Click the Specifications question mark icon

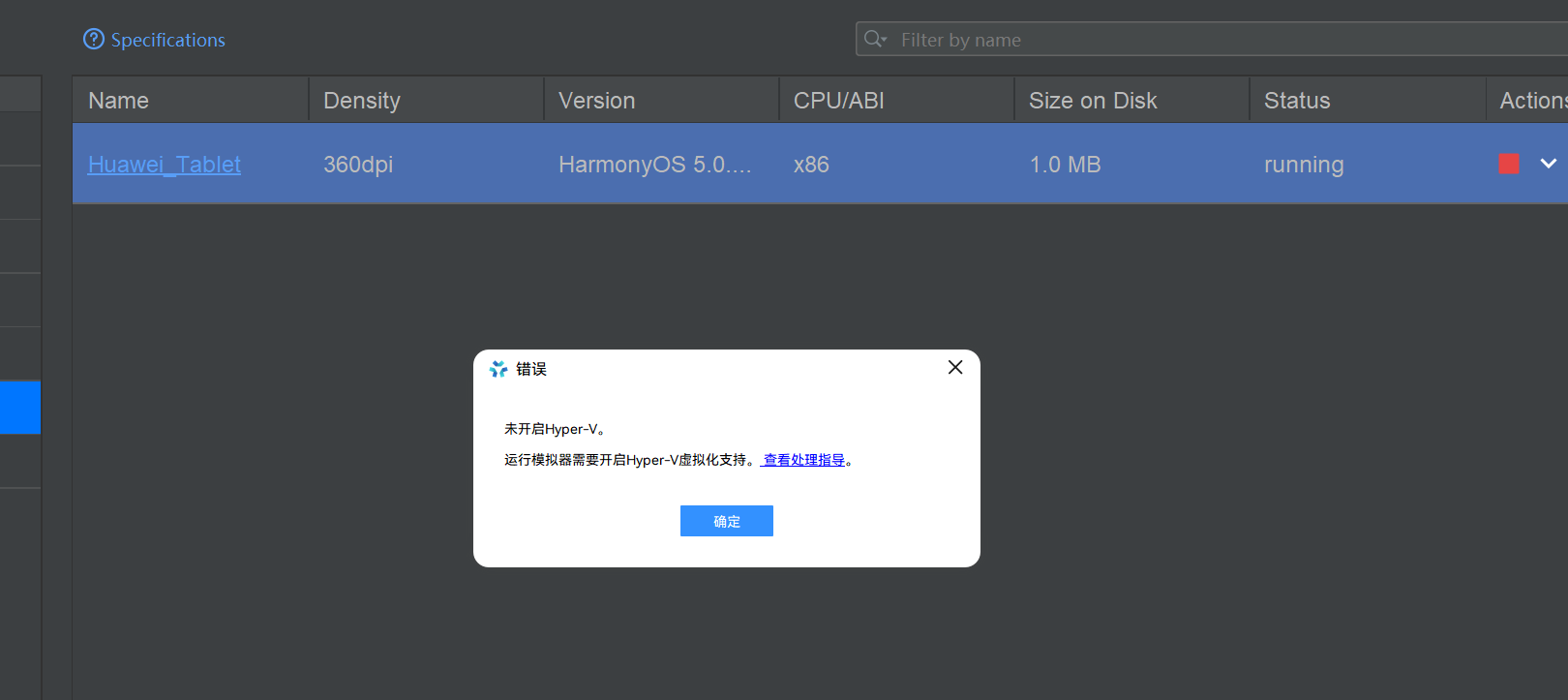(x=94, y=39)
